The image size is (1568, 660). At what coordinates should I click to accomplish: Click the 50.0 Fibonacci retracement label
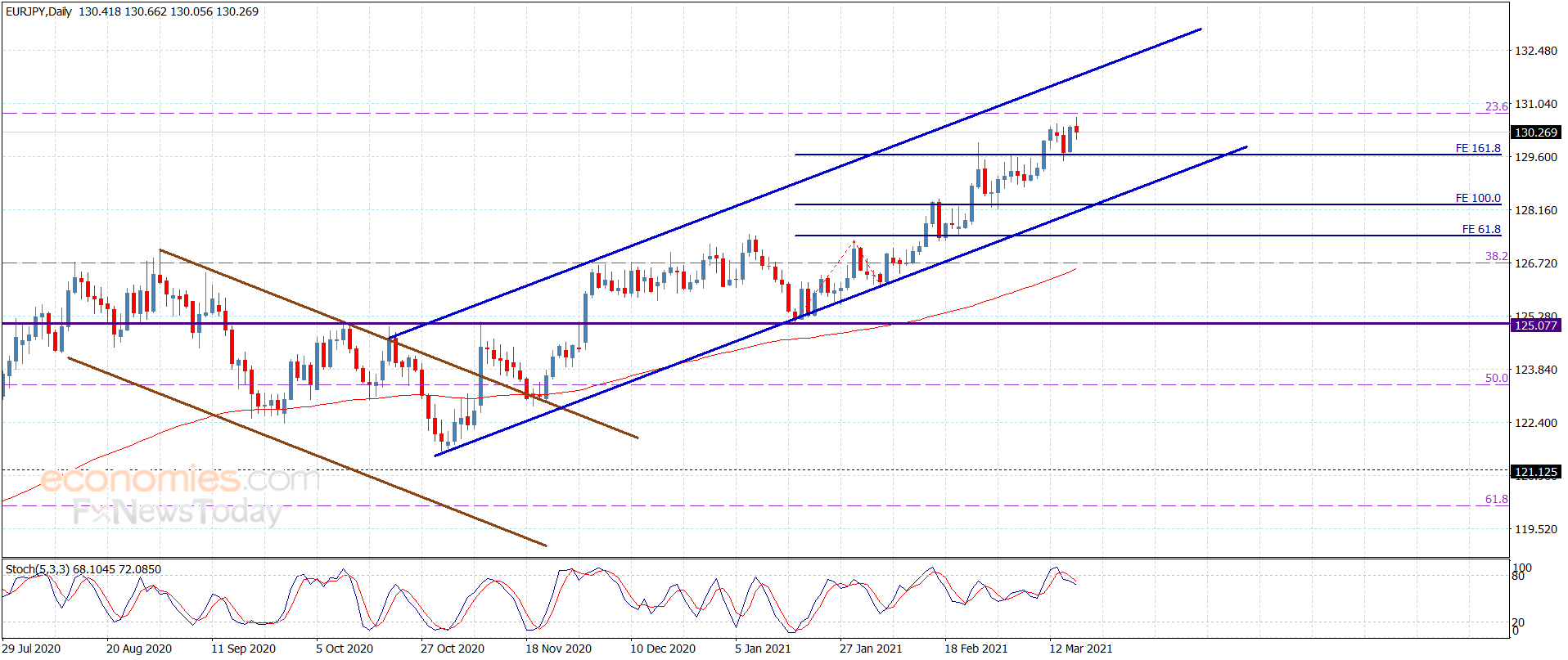1497,378
